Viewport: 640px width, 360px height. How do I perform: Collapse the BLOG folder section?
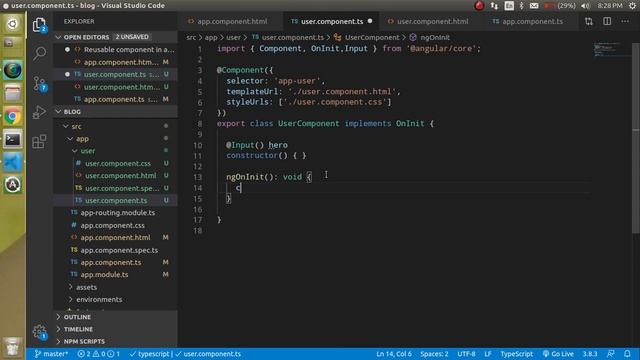[116, 111]
